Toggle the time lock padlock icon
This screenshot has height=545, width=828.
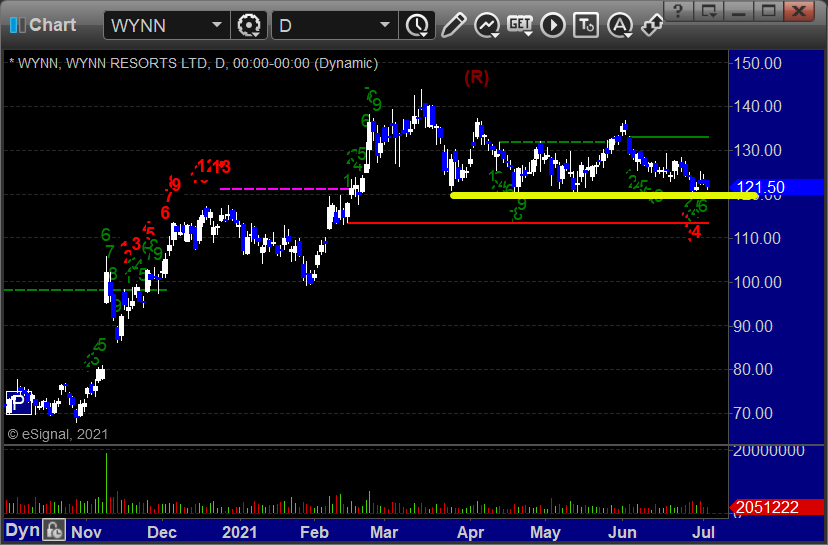click(x=54, y=530)
